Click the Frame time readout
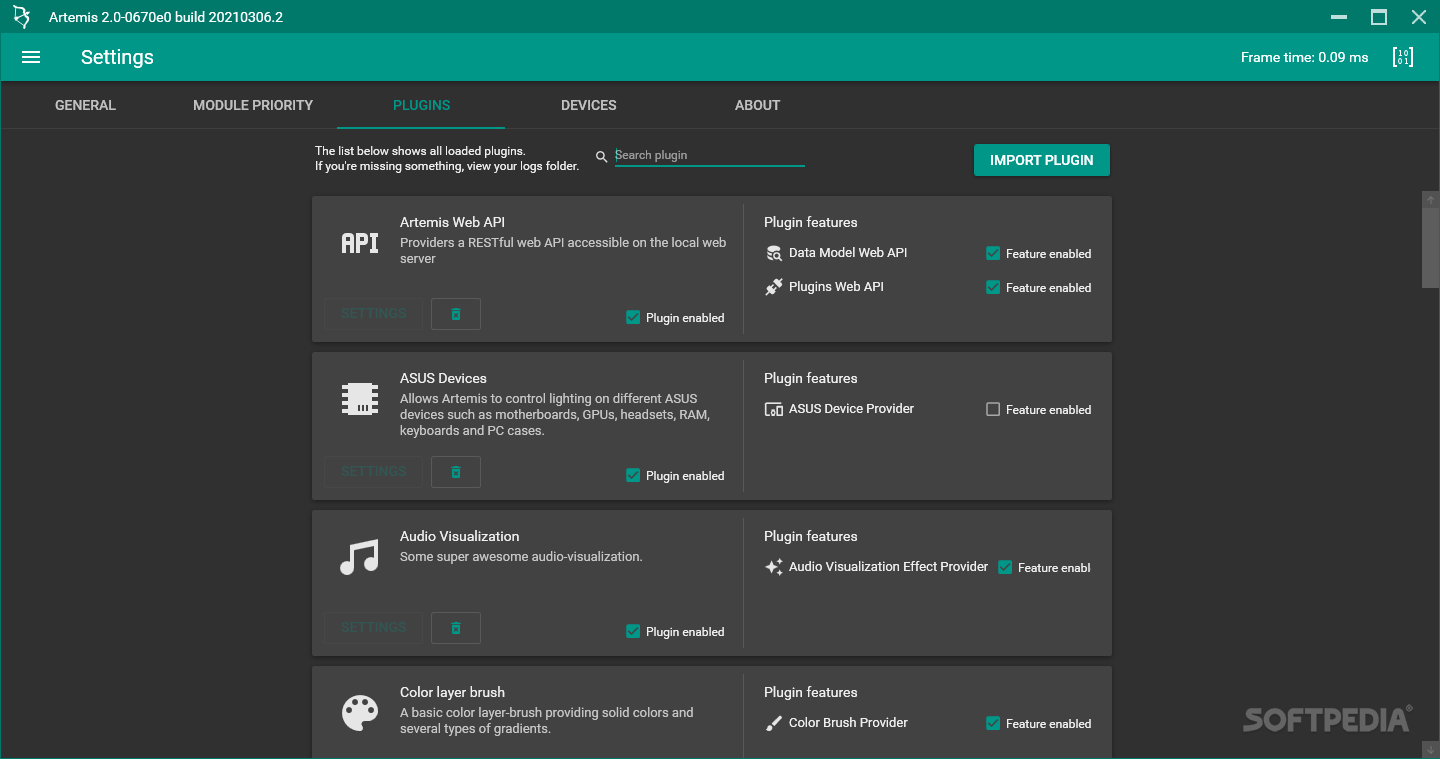 pos(1304,57)
